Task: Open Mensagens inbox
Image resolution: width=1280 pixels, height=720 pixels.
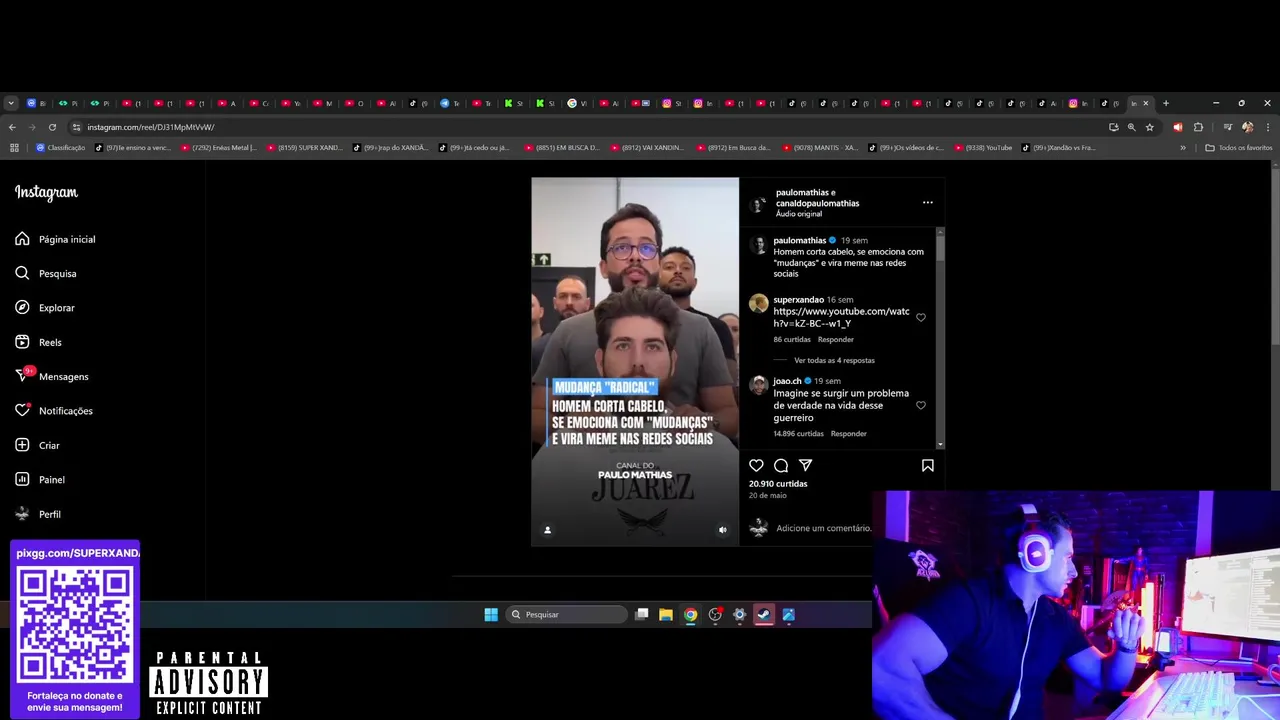Action: point(52,376)
